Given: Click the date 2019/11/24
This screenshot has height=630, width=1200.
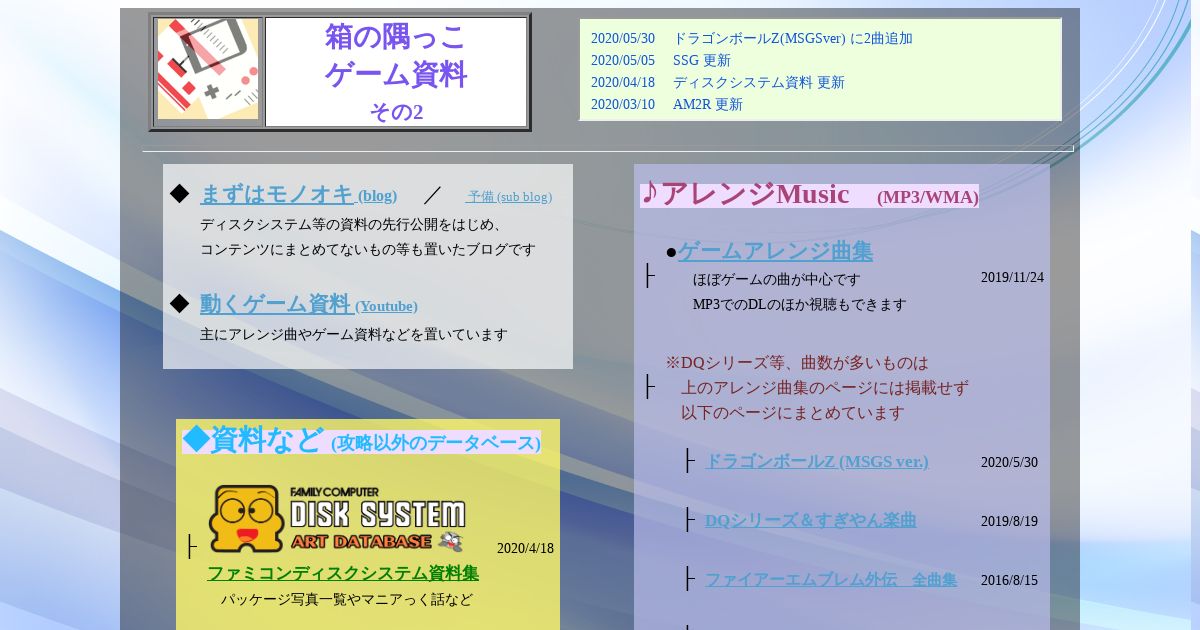Looking at the screenshot, I should pos(1012,277).
